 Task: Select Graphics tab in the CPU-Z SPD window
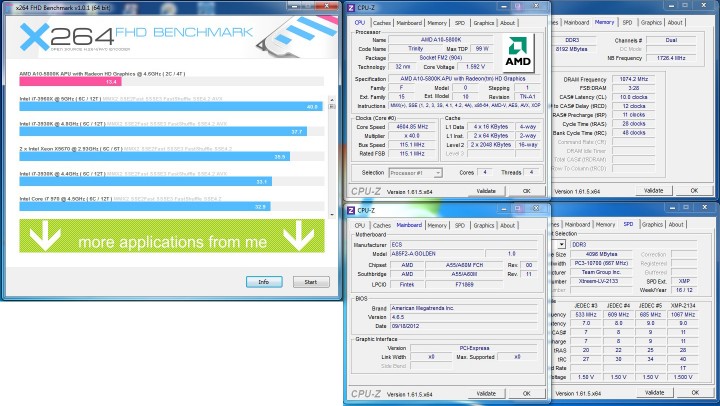[x=652, y=225]
